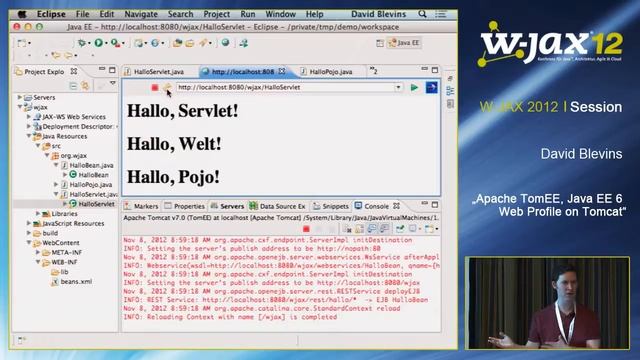
Task: Maximize the Console view panel
Action: (435, 204)
